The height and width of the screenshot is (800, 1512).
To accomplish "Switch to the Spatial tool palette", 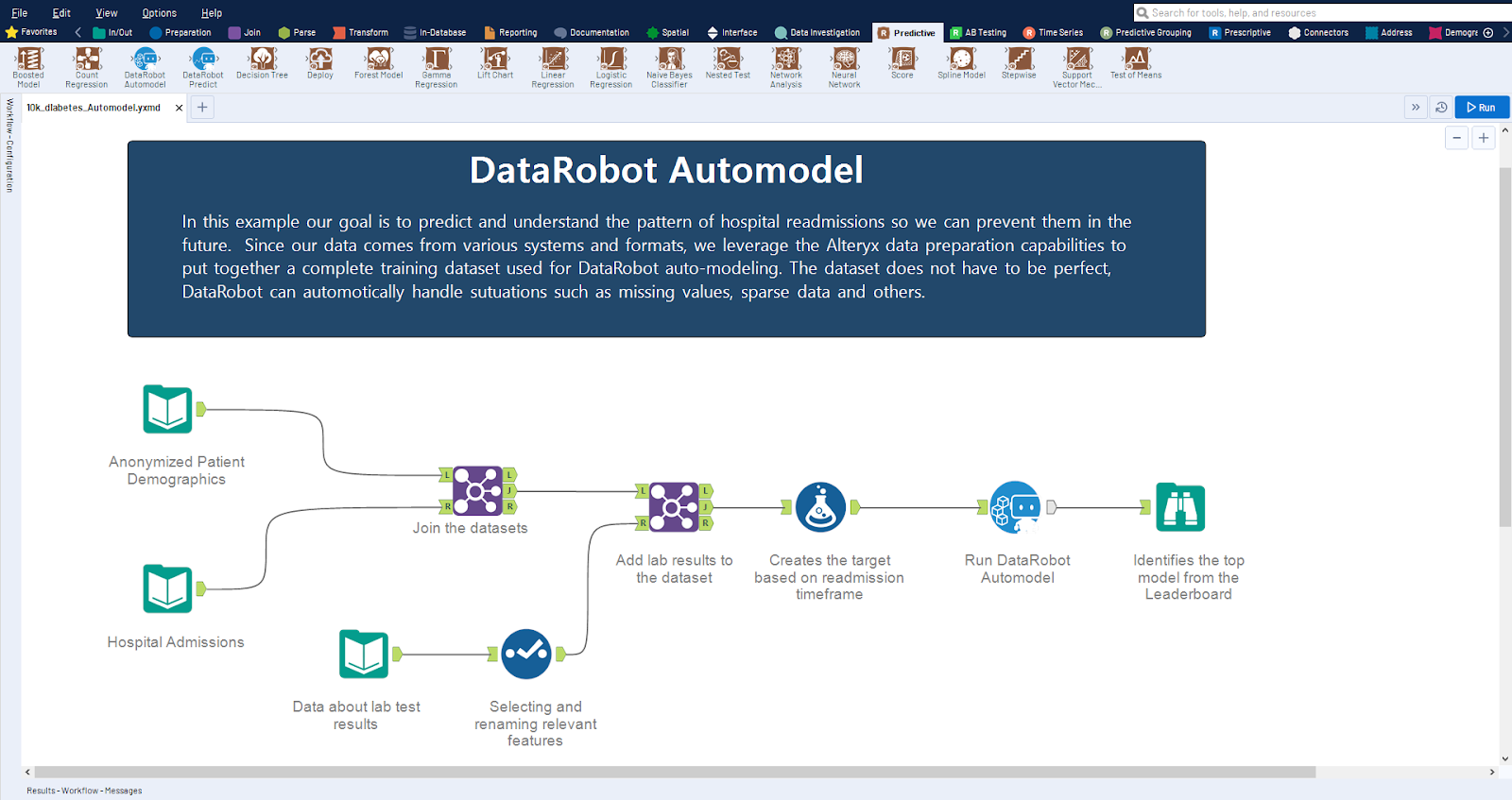I will click(667, 32).
